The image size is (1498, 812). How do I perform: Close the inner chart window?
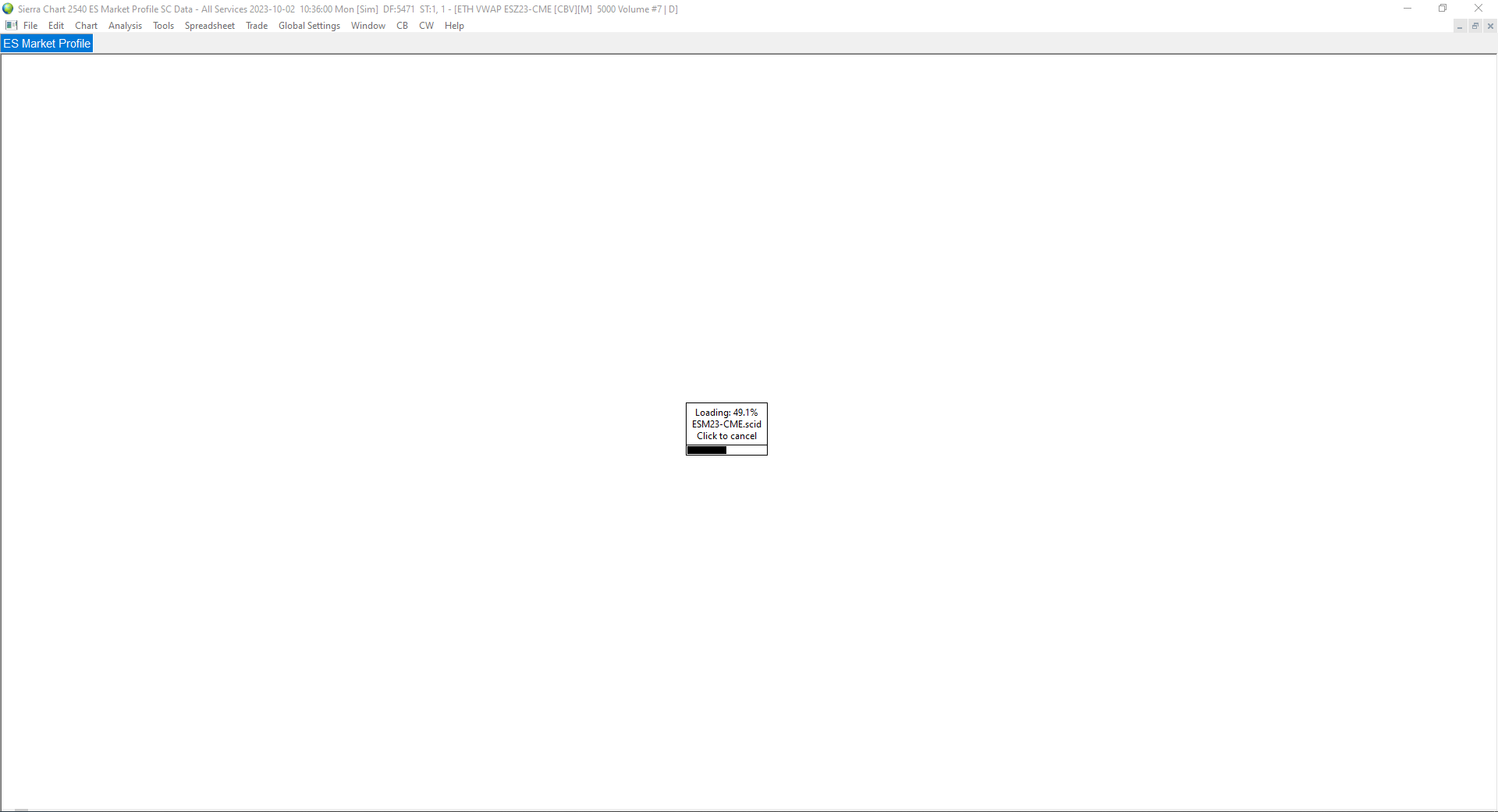pos(1490,27)
